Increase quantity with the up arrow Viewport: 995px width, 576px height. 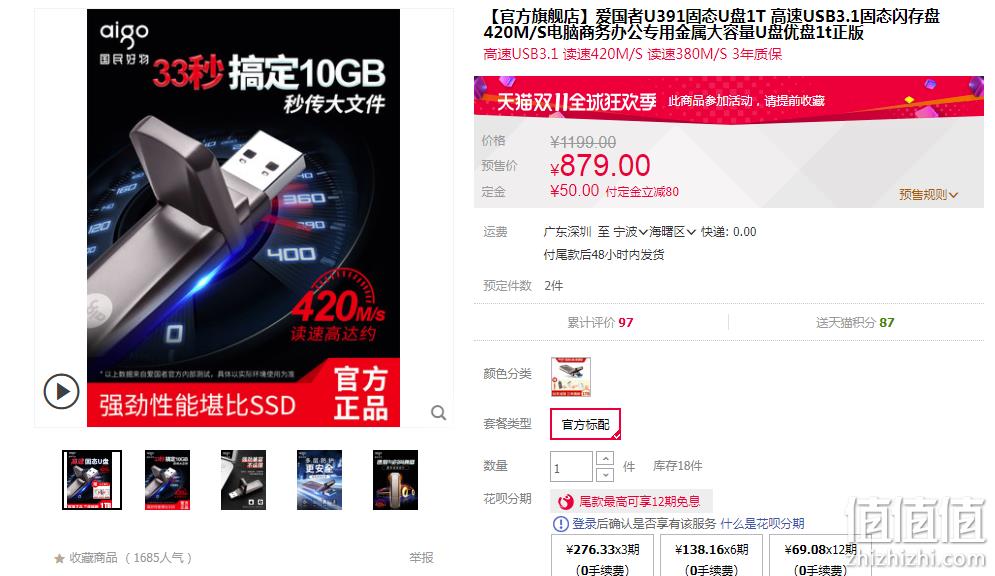[605, 458]
